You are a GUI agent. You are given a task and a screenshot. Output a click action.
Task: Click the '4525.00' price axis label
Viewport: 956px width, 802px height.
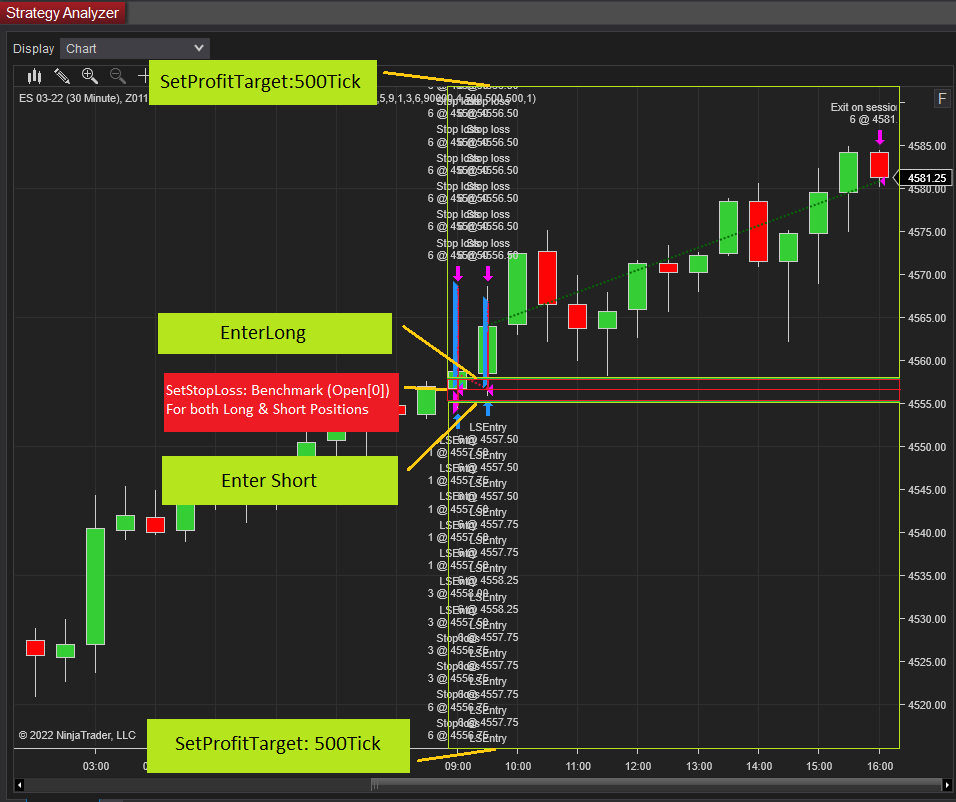pos(927,662)
